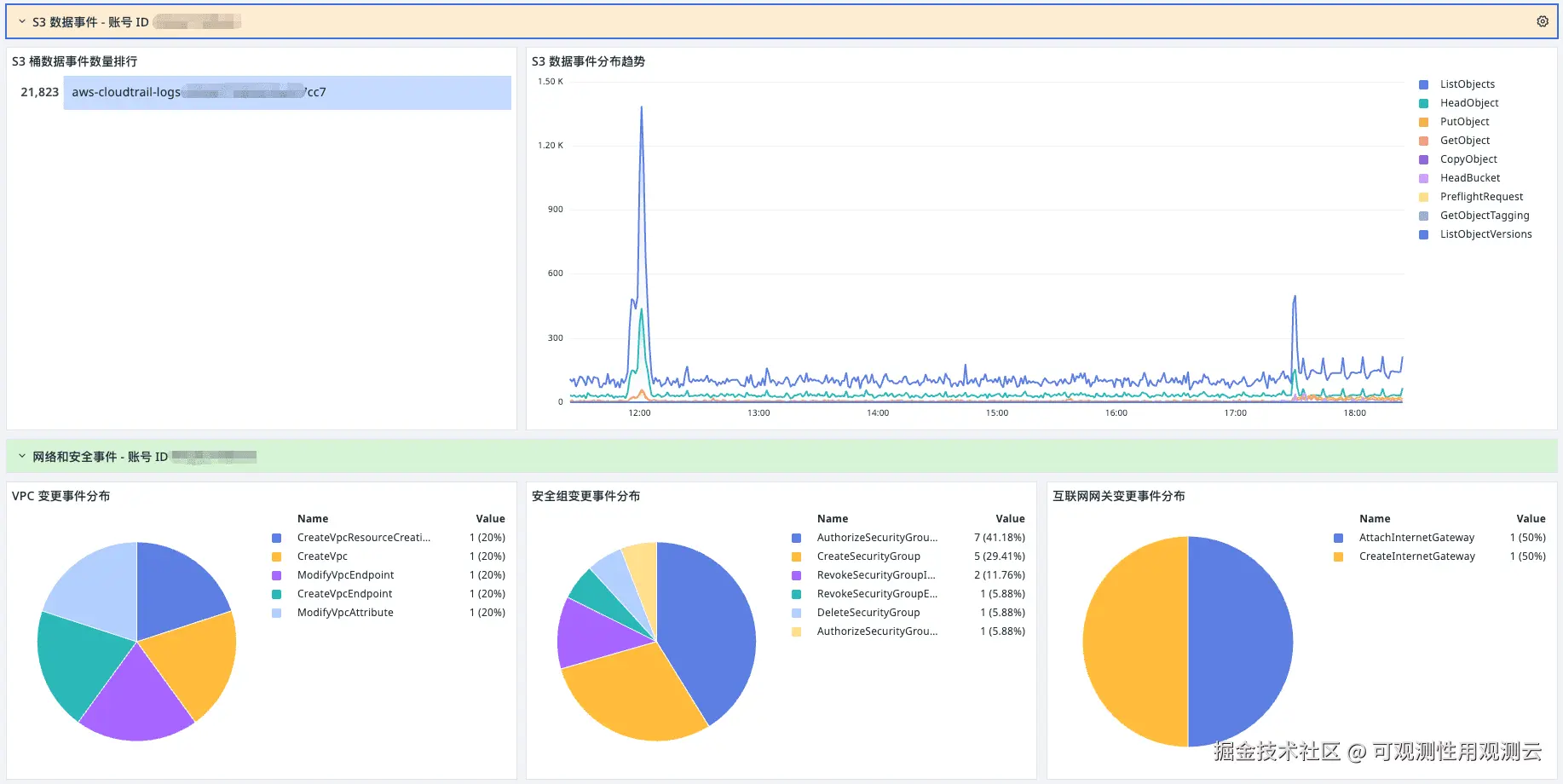
Task: Click the ListObjectVersions legend marker icon
Action: point(1423,234)
